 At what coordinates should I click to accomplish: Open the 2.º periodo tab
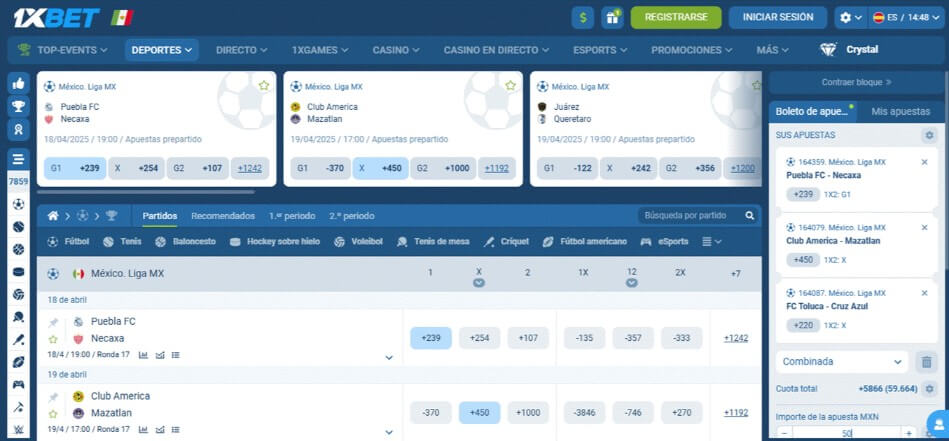coord(352,216)
